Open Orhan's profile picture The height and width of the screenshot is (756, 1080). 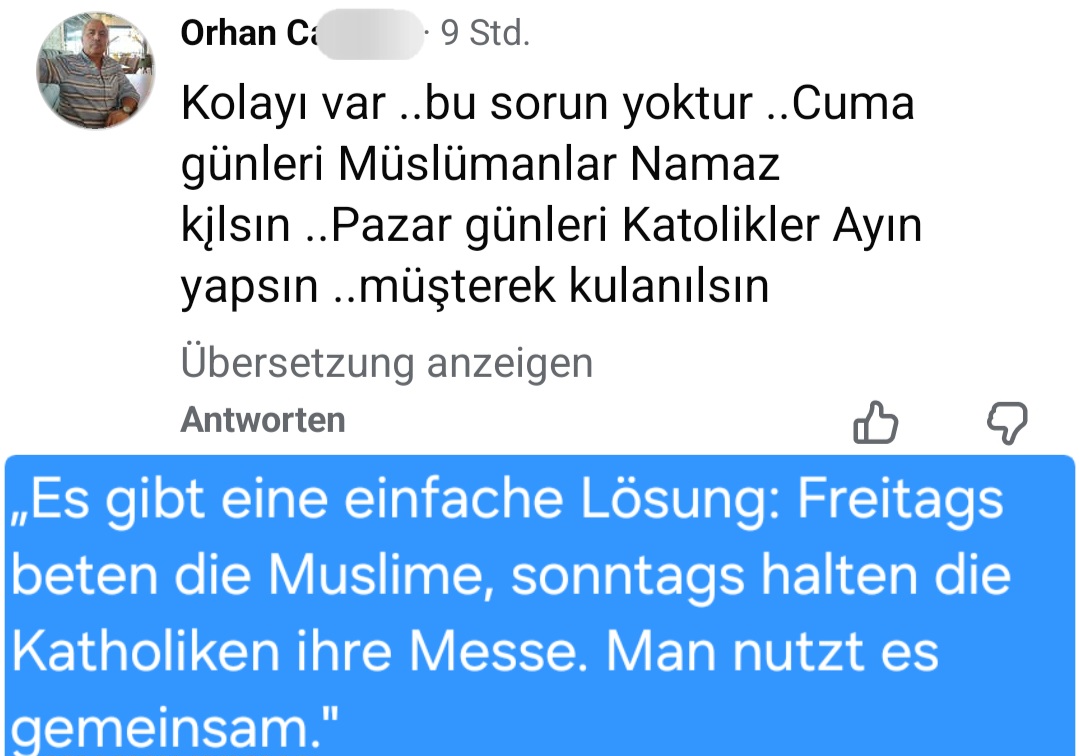[89, 71]
